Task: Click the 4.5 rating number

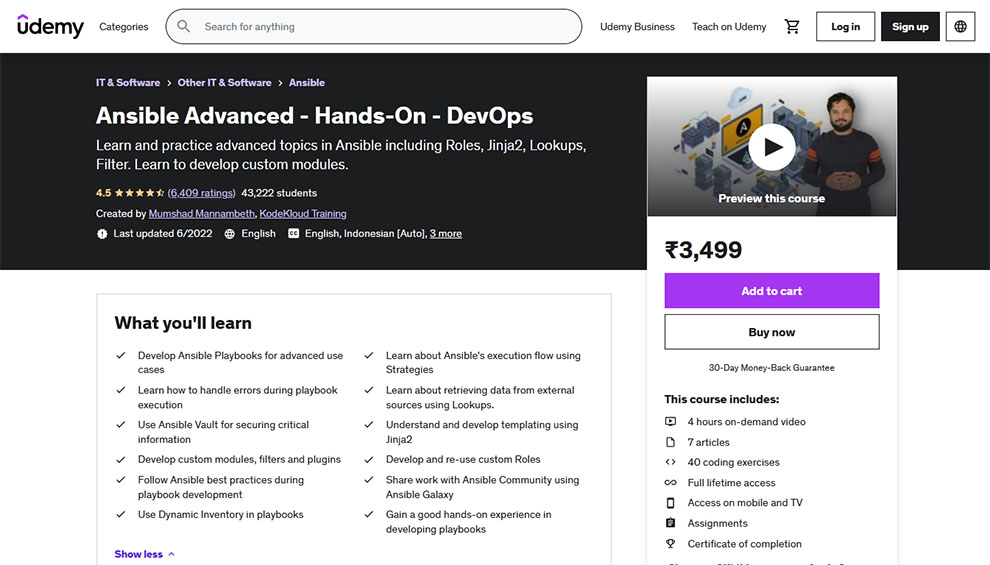Action: [x=104, y=193]
